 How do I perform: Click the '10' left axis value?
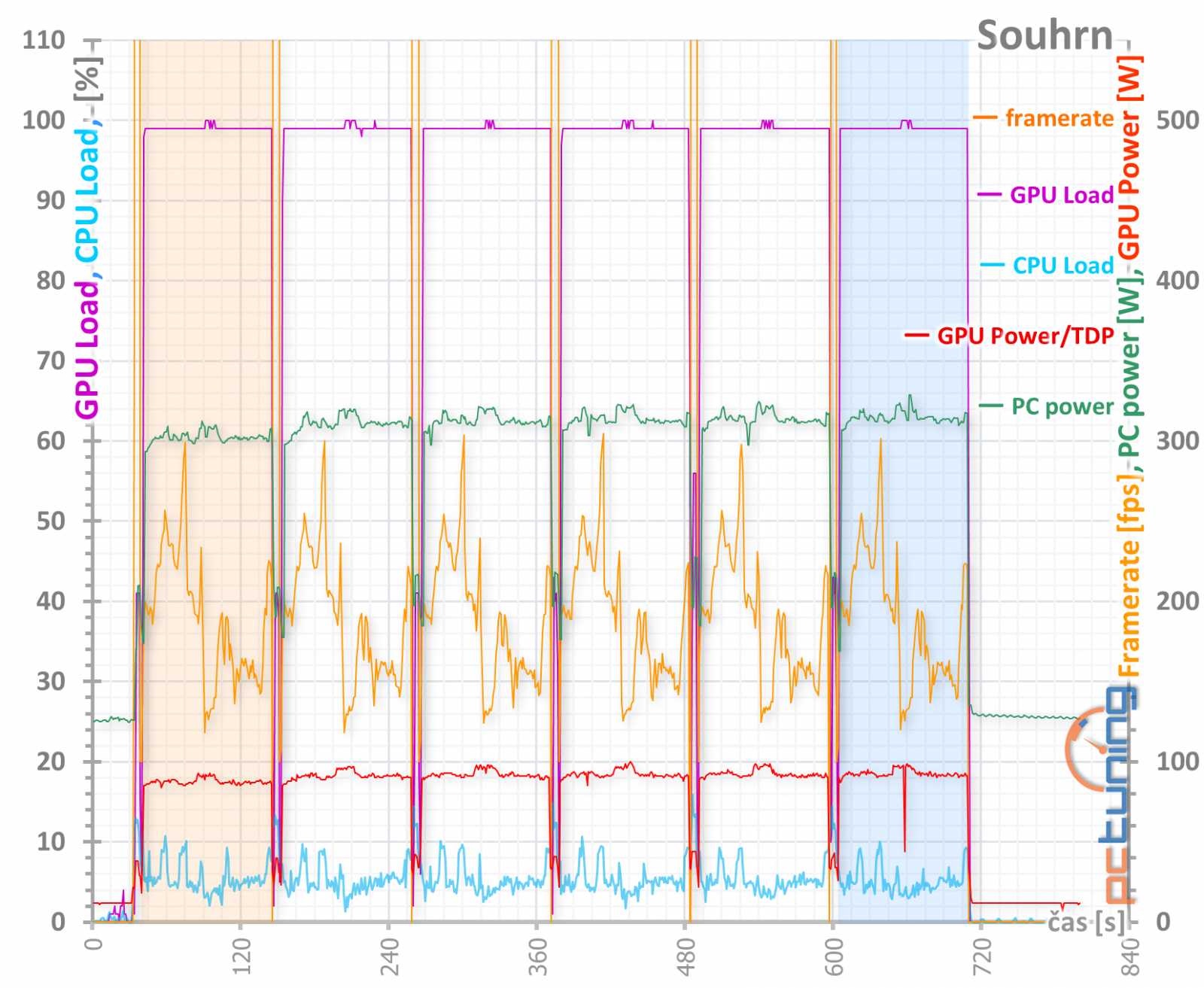coord(51,841)
